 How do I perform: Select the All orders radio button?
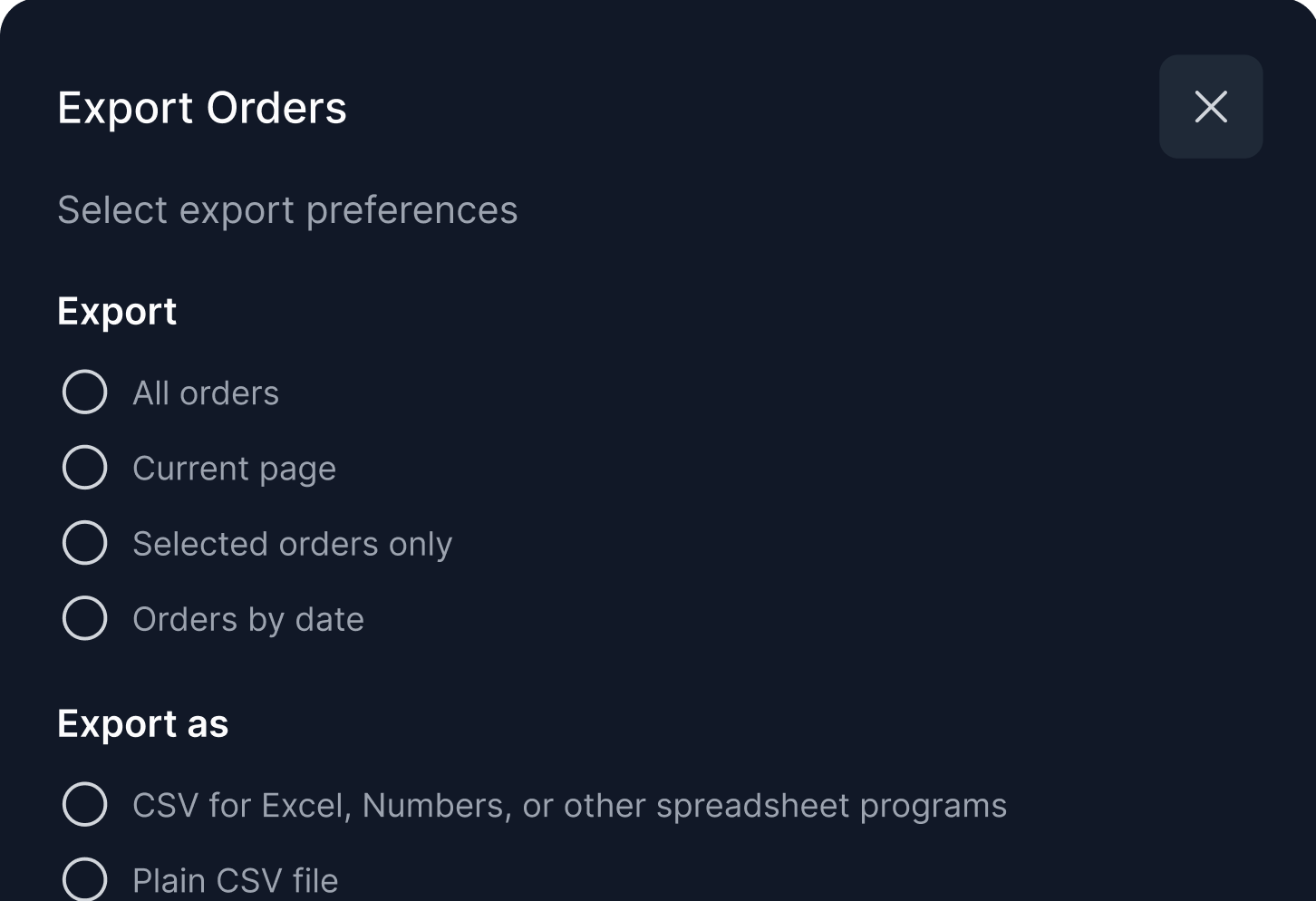(x=84, y=392)
